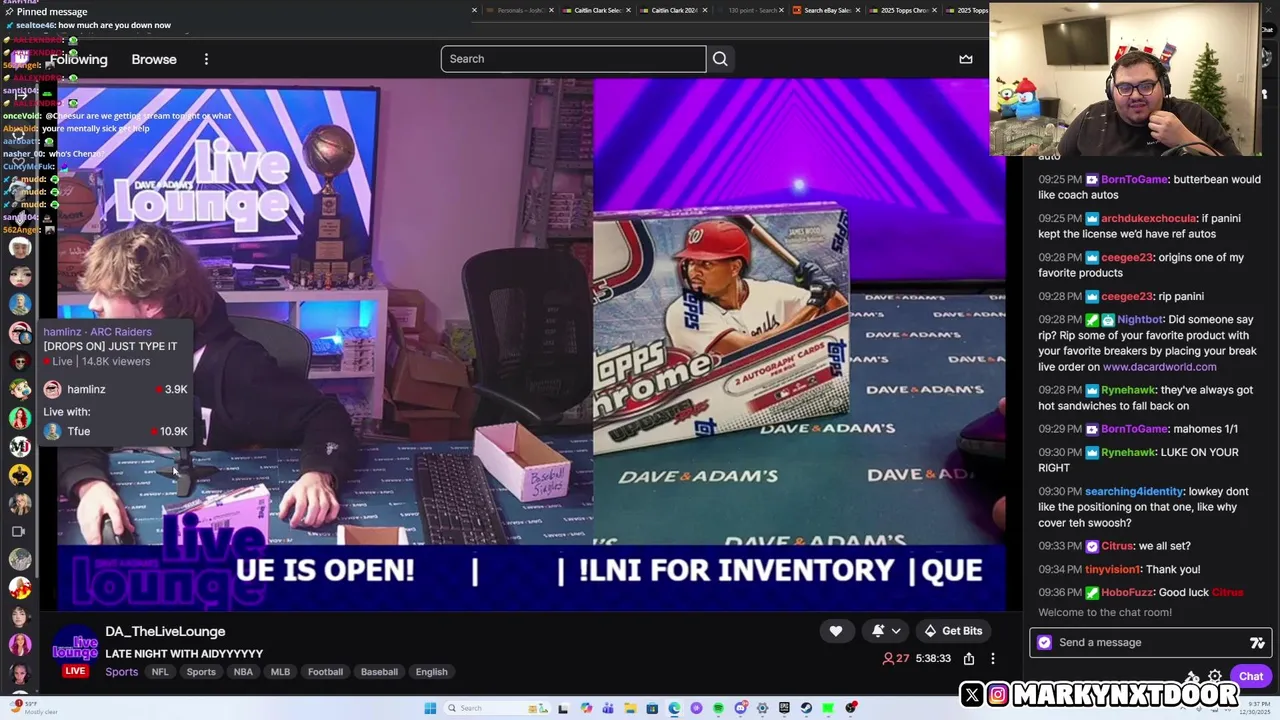This screenshot has height=720, width=1280.
Task: Click the Send a message field
Action: coord(1150,643)
